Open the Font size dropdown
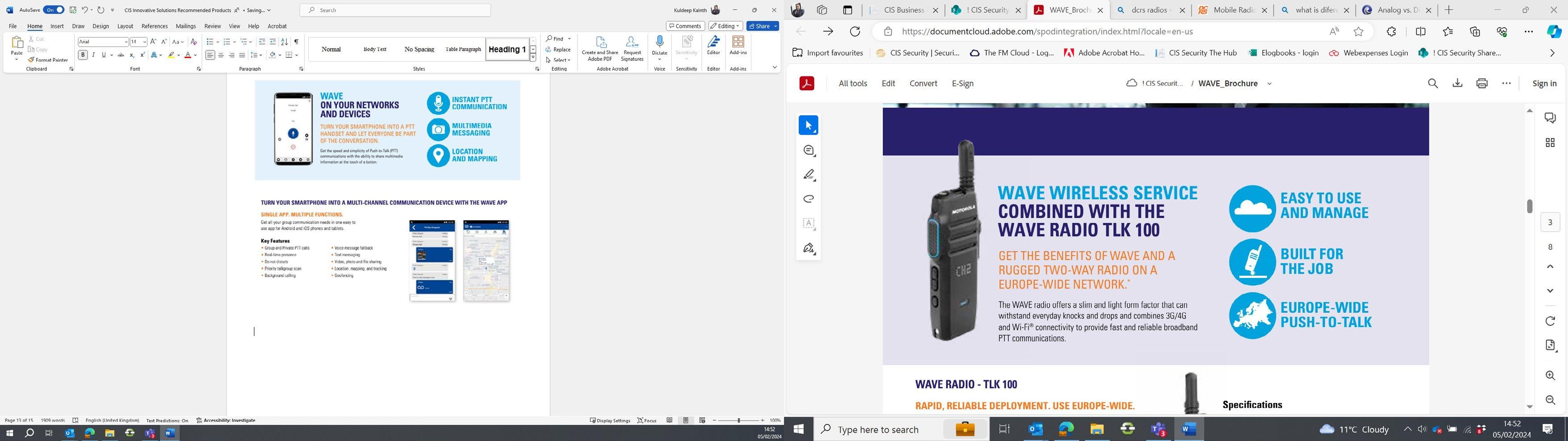The height and width of the screenshot is (441, 1568). (144, 42)
